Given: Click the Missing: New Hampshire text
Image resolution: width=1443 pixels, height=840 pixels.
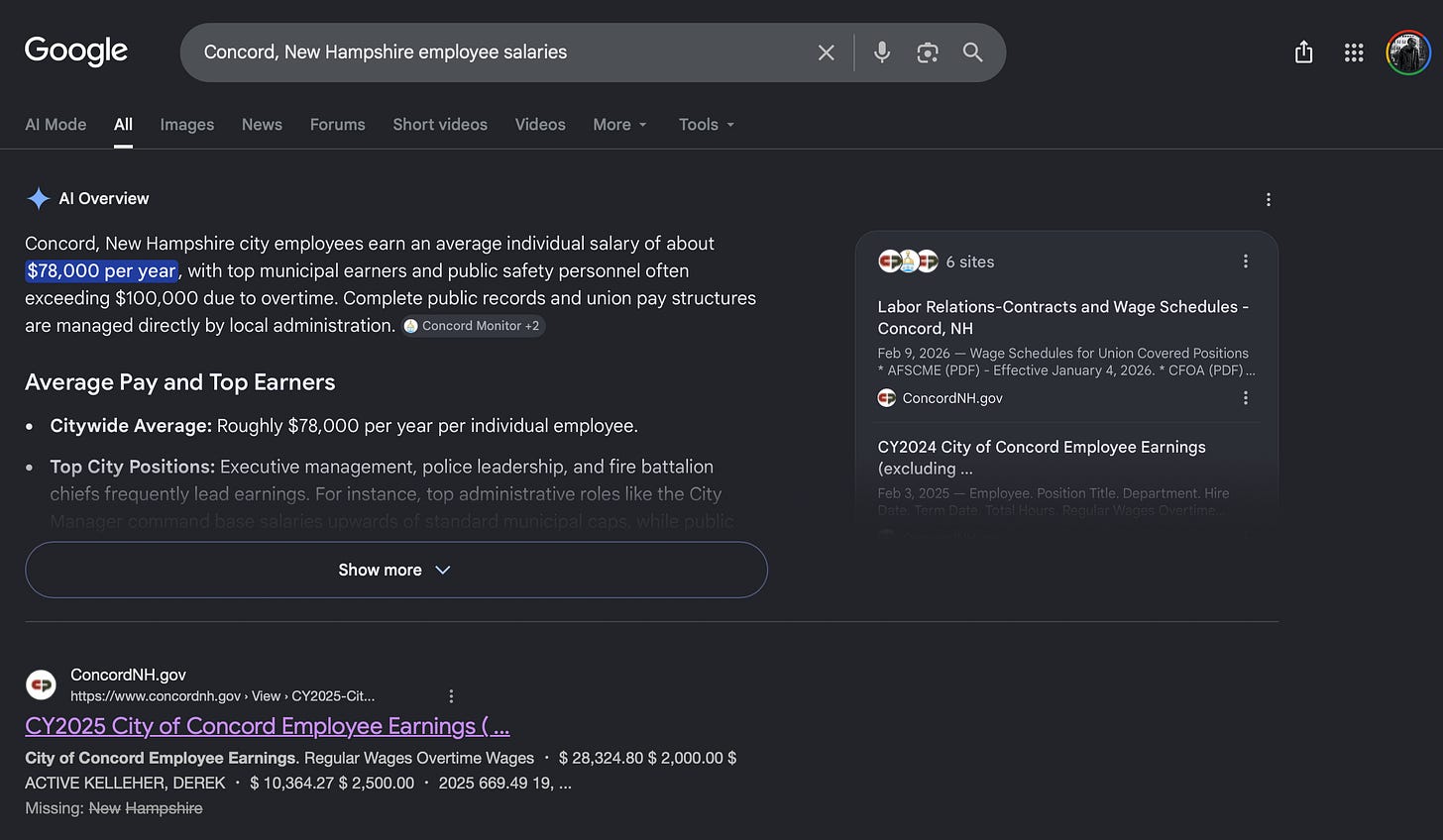Looking at the screenshot, I should click(x=114, y=808).
